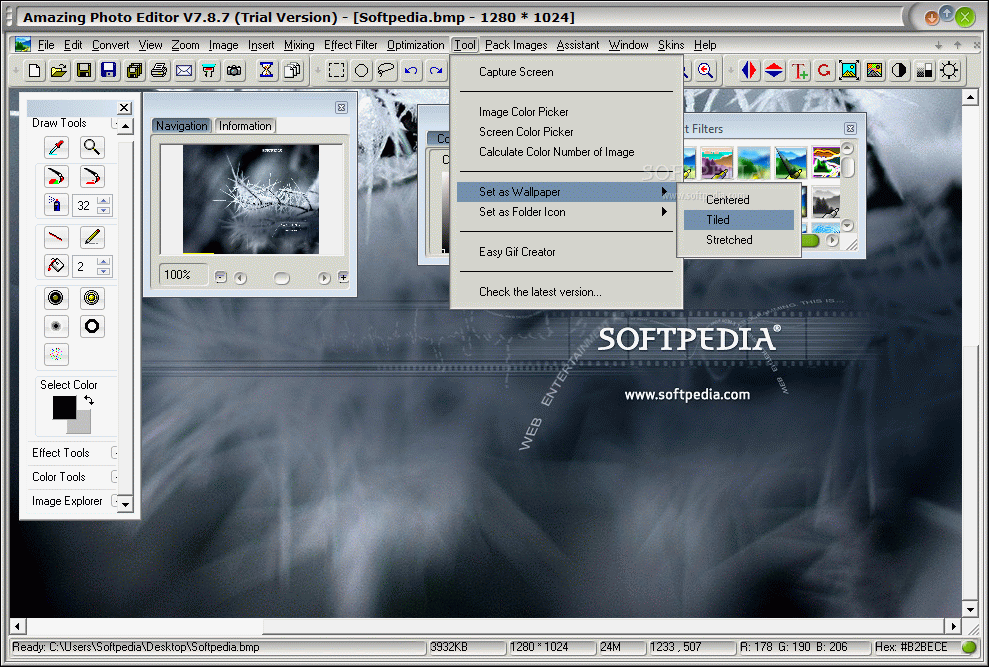
Task: Click the navigation zoom slider thumb
Action: (x=281, y=278)
